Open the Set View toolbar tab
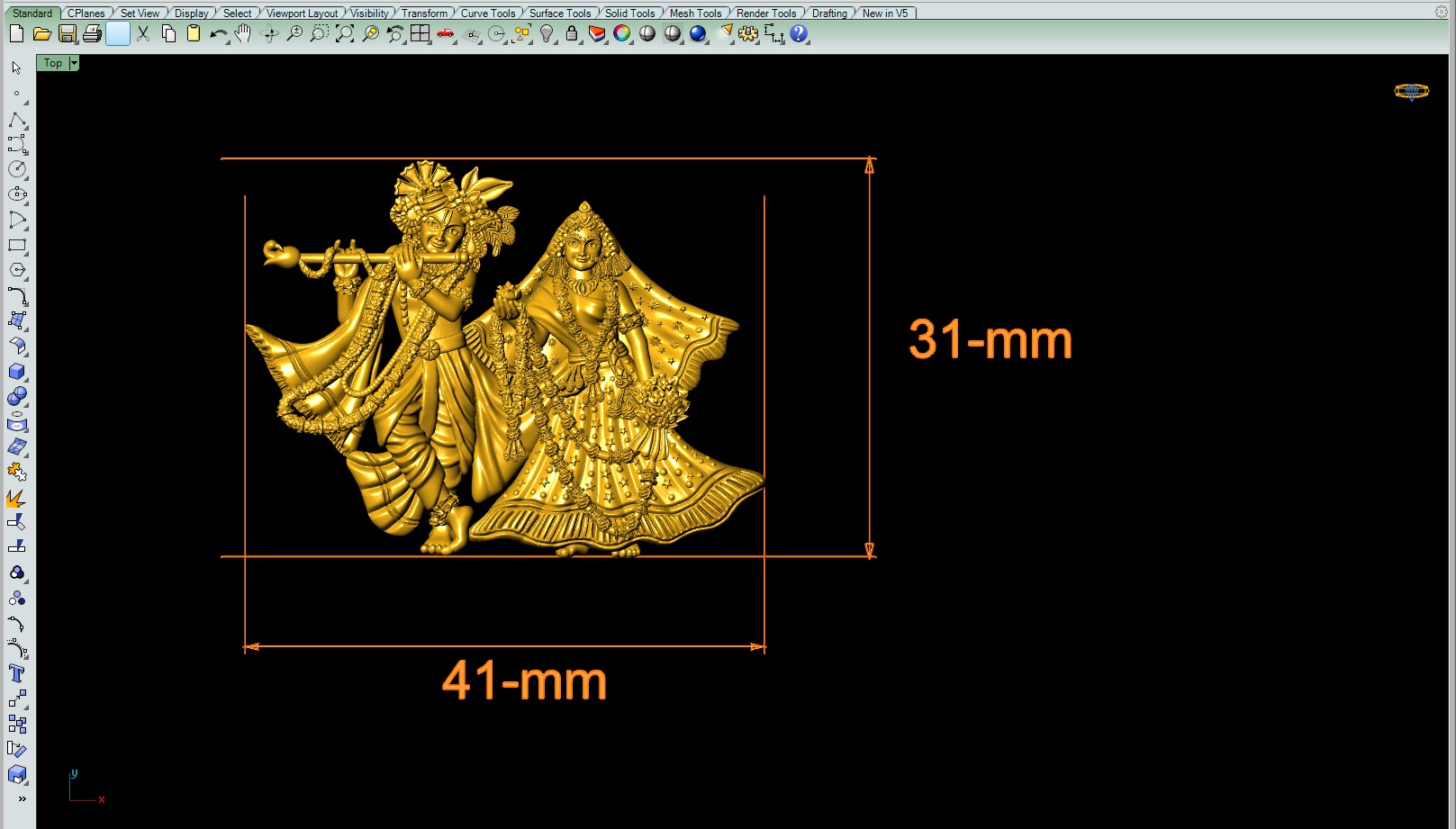Image resolution: width=1456 pixels, height=829 pixels. pos(140,14)
